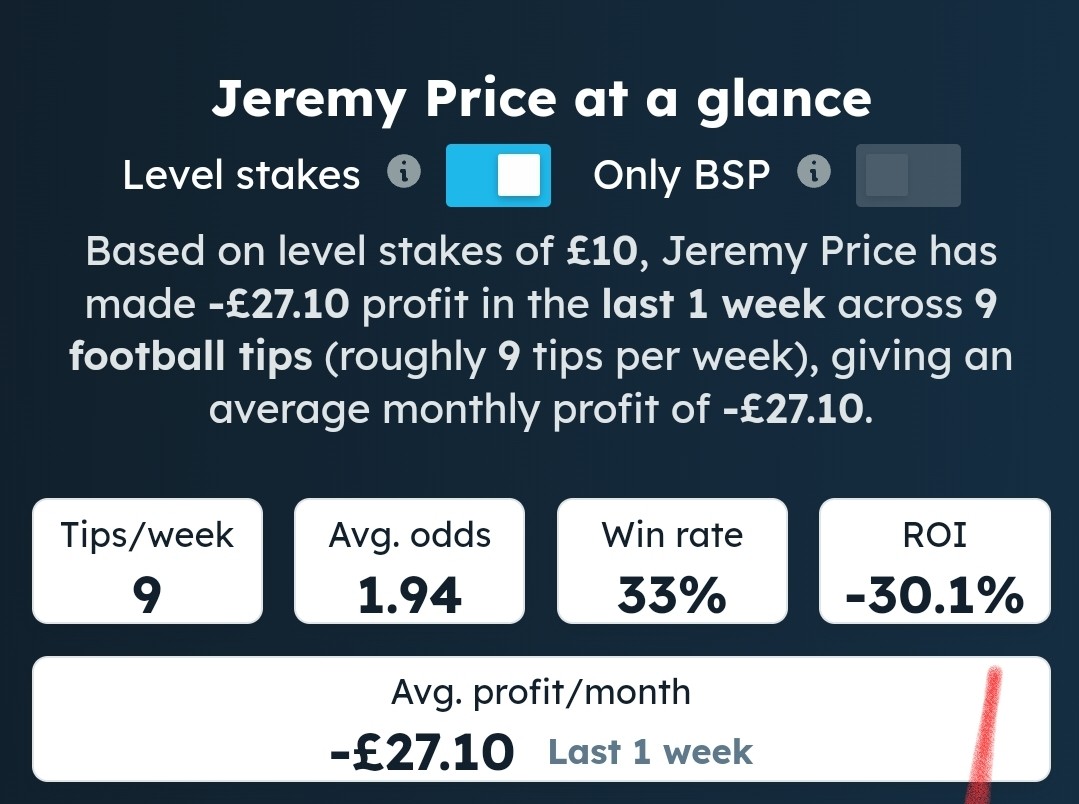This screenshot has height=804, width=1079.
Task: Enable the Only BSP toggle
Action: pyautogui.click(x=908, y=175)
